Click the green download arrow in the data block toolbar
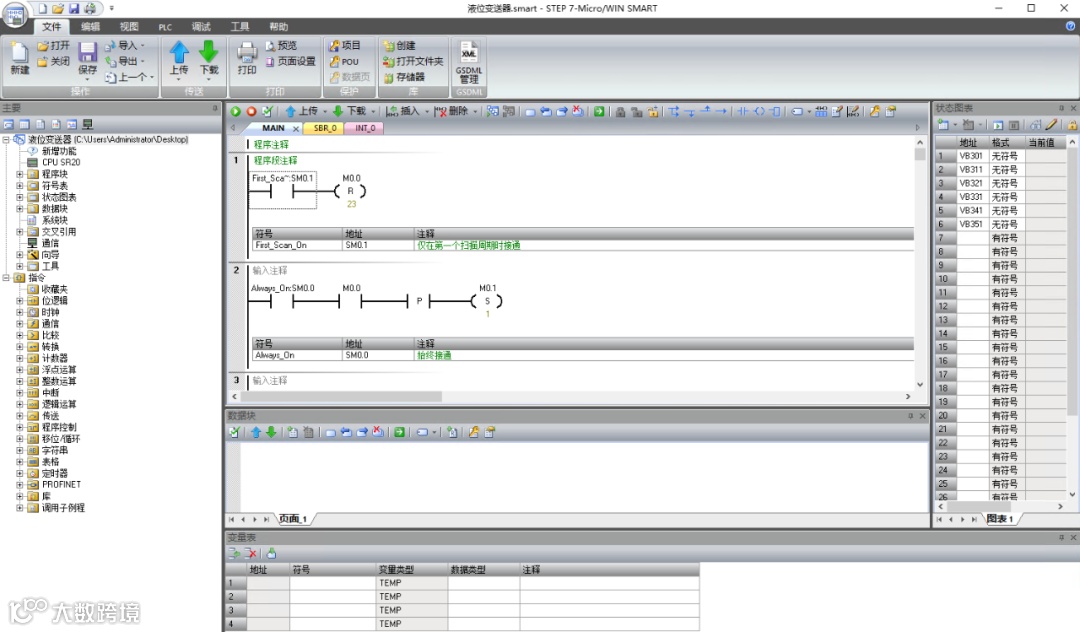Image resolution: width=1080 pixels, height=632 pixels. pyautogui.click(x=271, y=432)
